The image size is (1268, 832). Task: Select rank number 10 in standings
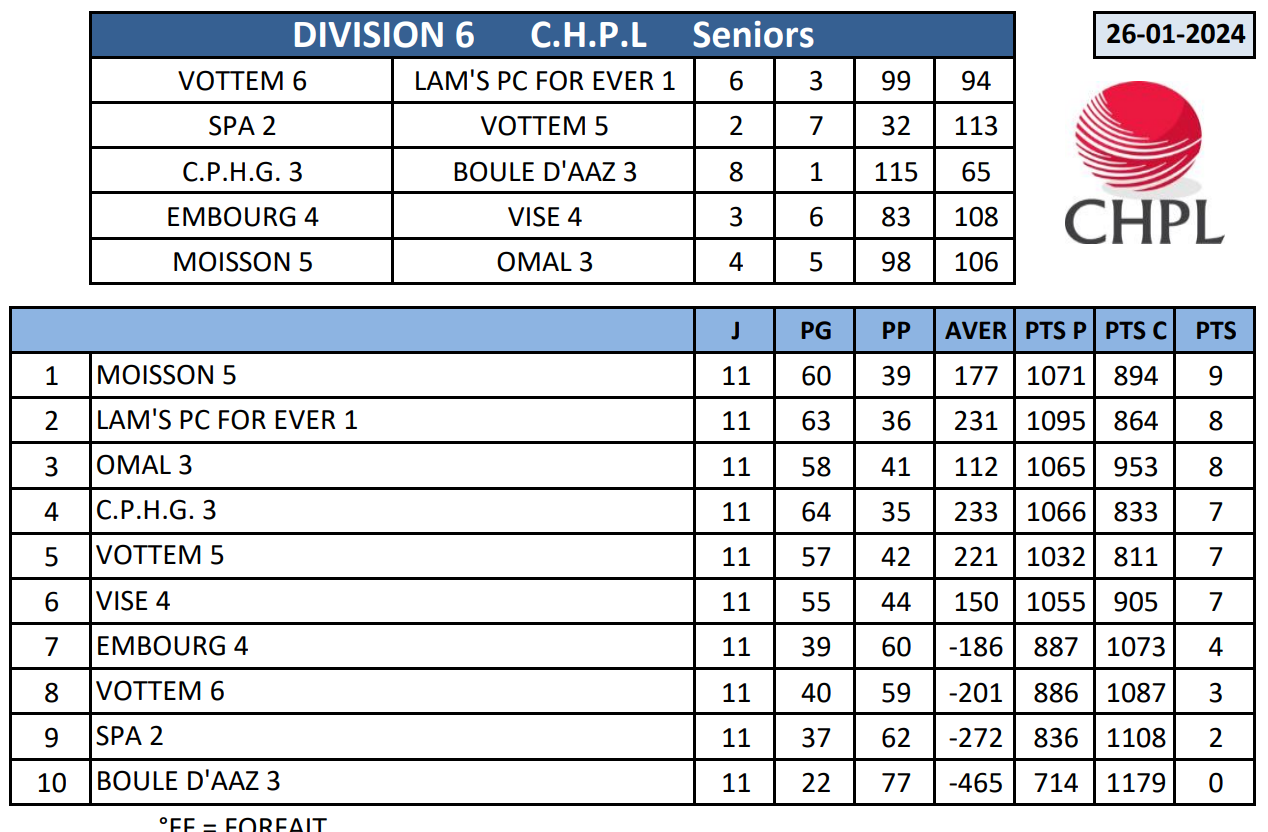tap(51, 782)
